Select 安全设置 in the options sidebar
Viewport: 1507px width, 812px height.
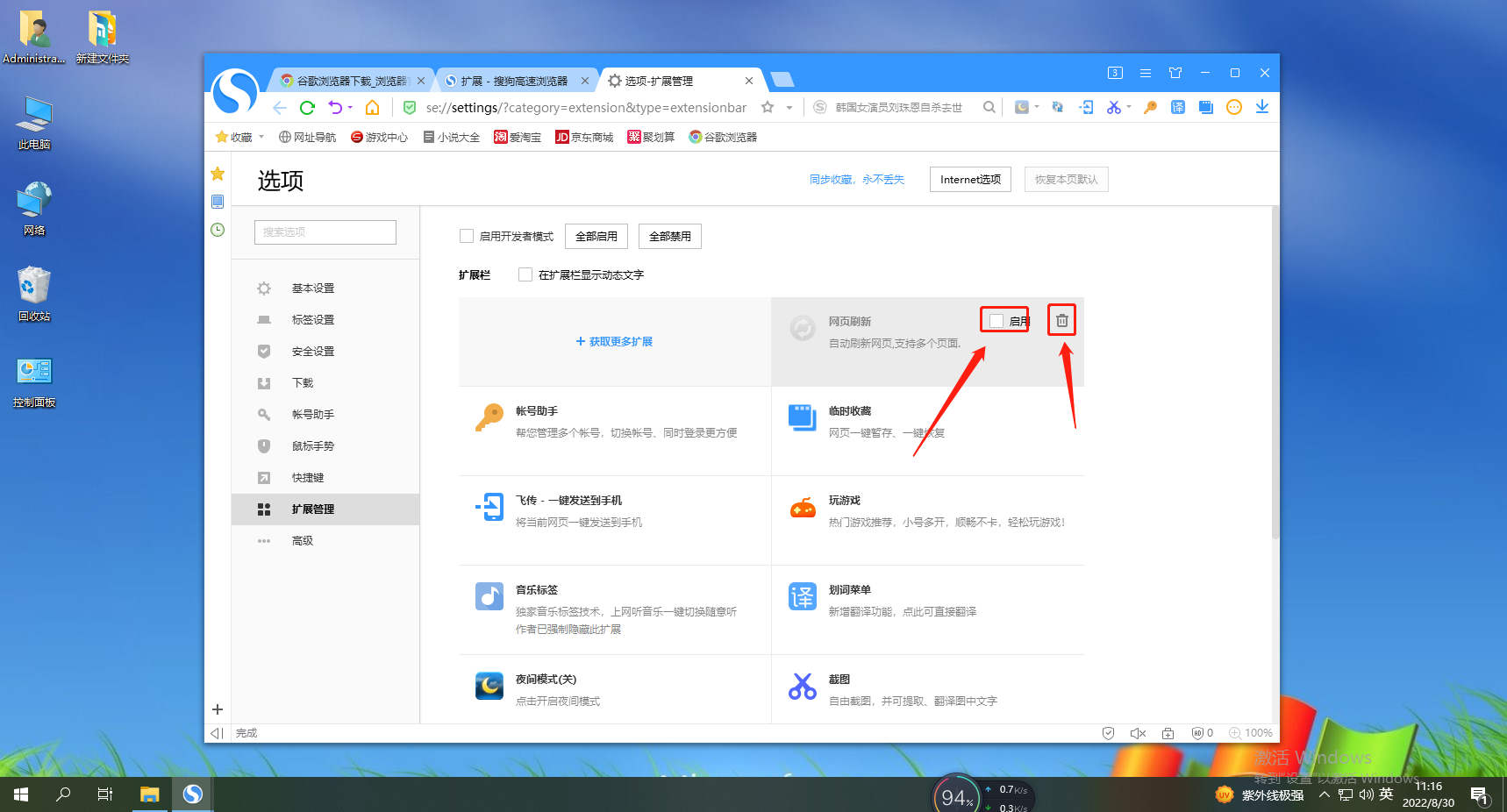pos(313,352)
